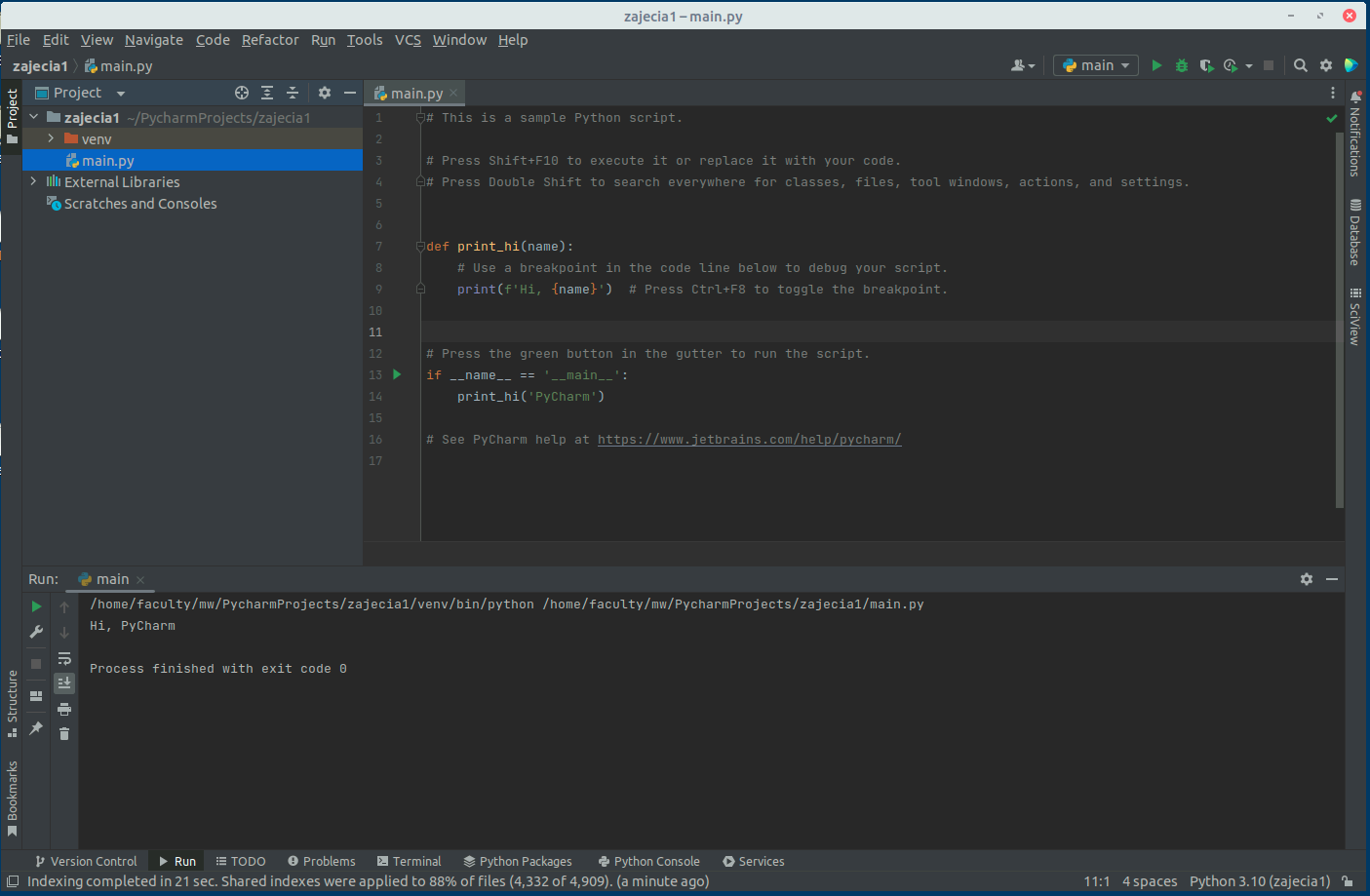Expand External Libraries node

pyautogui.click(x=34, y=181)
